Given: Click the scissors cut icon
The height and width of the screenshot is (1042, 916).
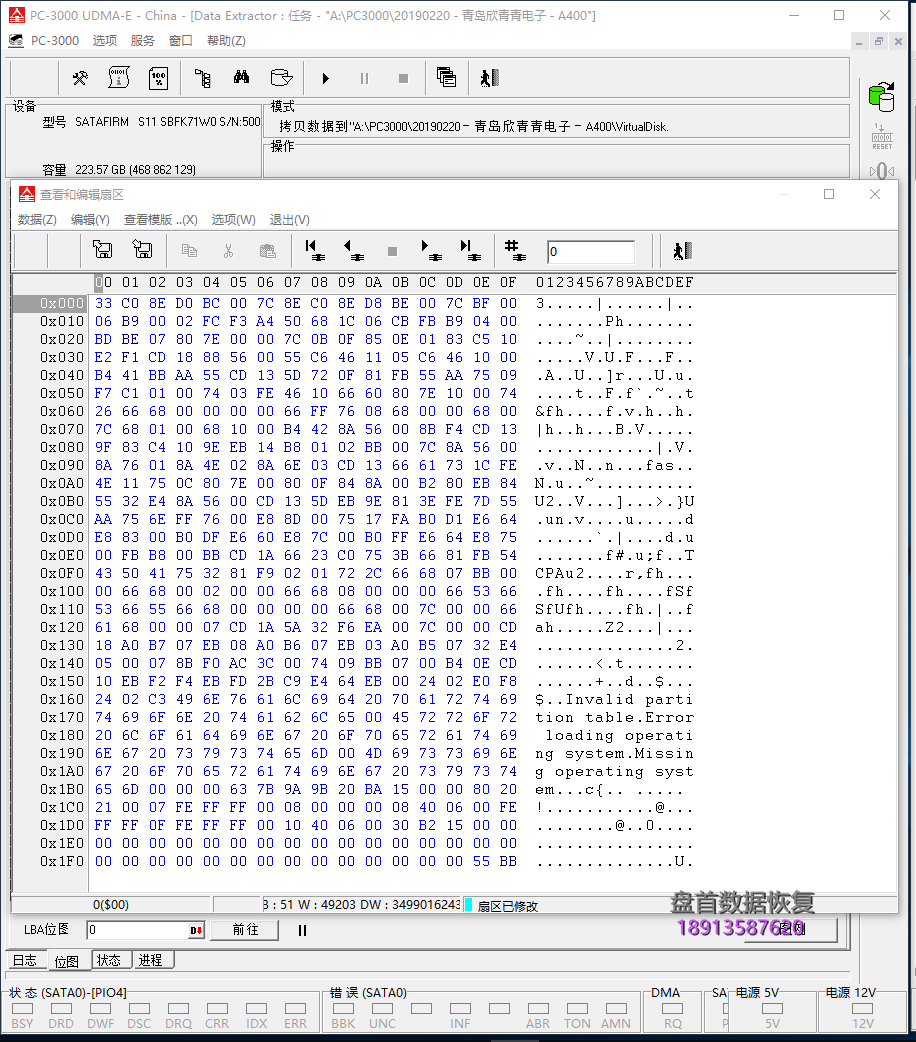Looking at the screenshot, I should 229,251.
